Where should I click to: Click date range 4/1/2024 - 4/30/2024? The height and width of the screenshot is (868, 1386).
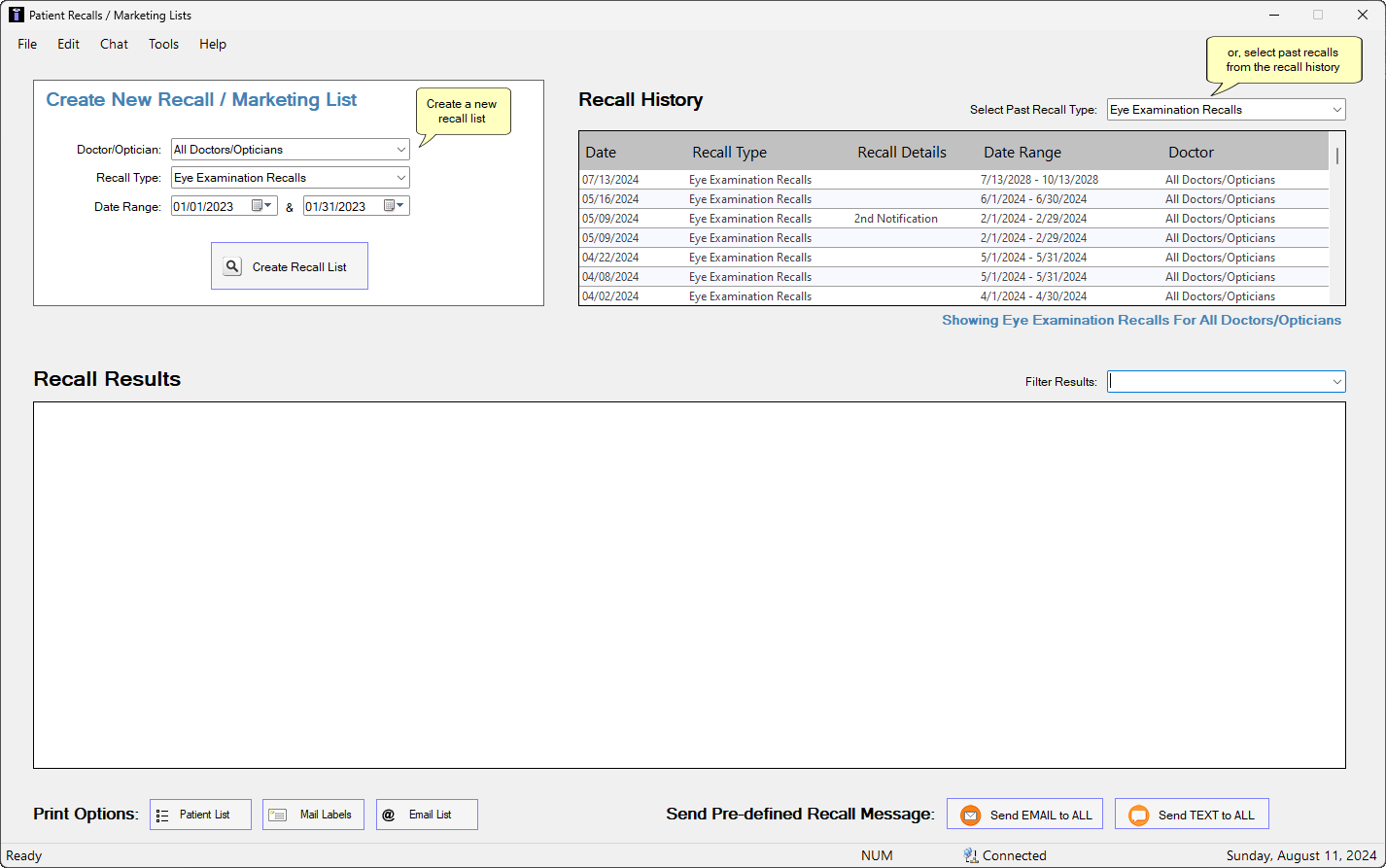pos(1033,296)
